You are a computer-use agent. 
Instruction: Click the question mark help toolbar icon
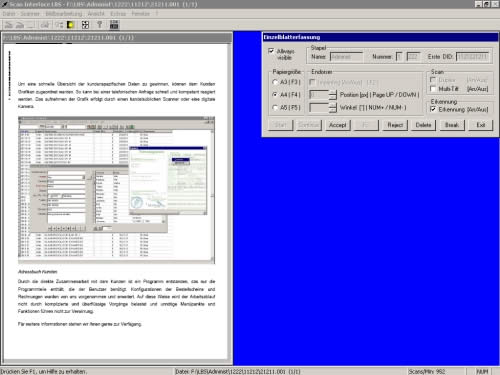99,25
